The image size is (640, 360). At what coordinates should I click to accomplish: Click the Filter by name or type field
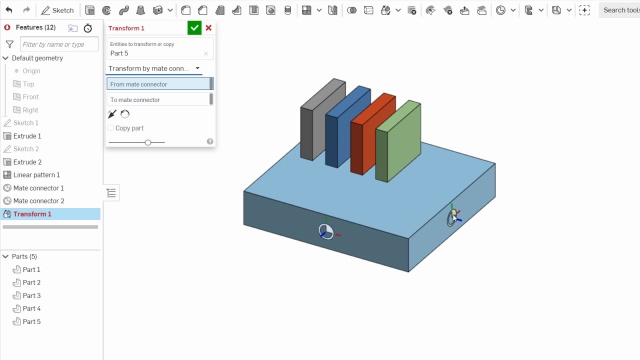(x=59, y=44)
